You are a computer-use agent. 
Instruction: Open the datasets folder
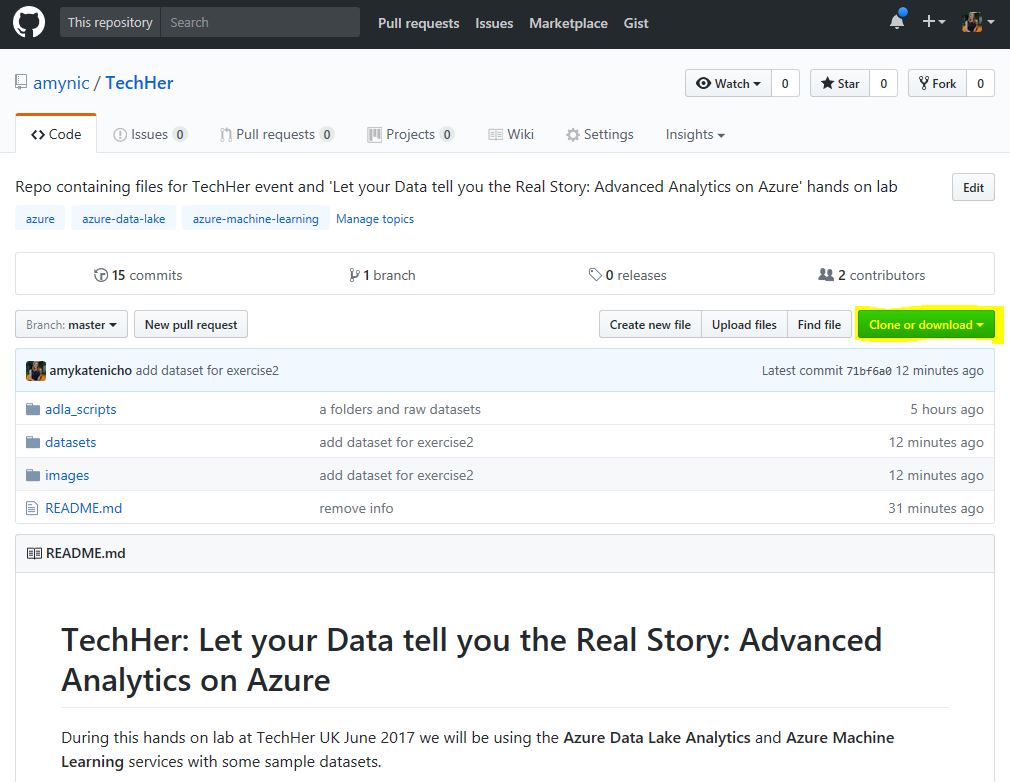click(70, 442)
